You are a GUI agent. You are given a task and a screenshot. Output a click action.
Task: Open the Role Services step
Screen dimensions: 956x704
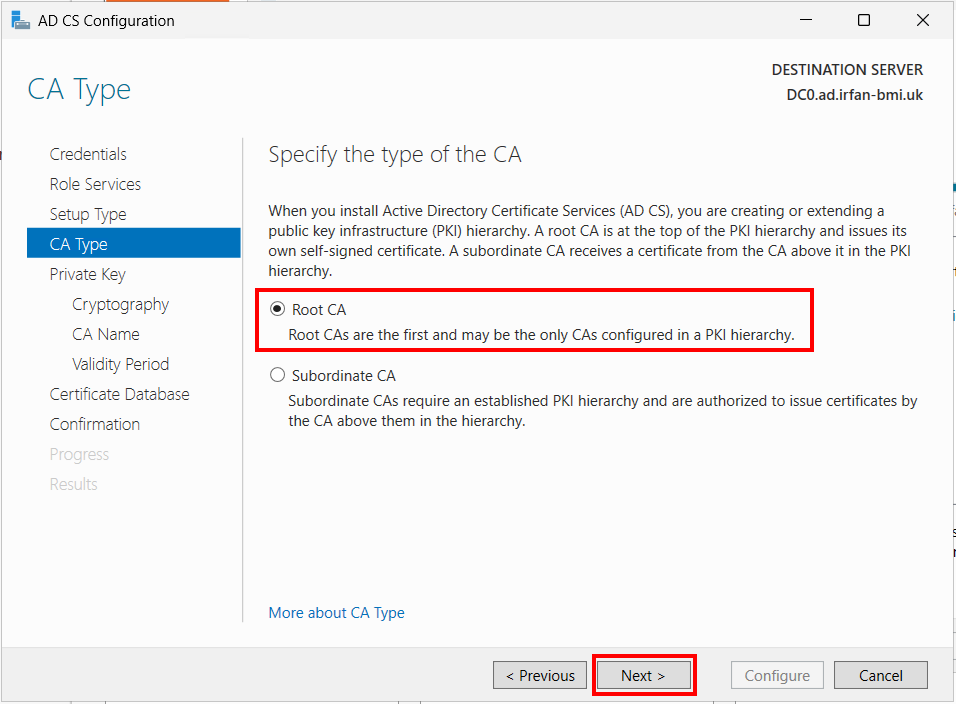[95, 184]
